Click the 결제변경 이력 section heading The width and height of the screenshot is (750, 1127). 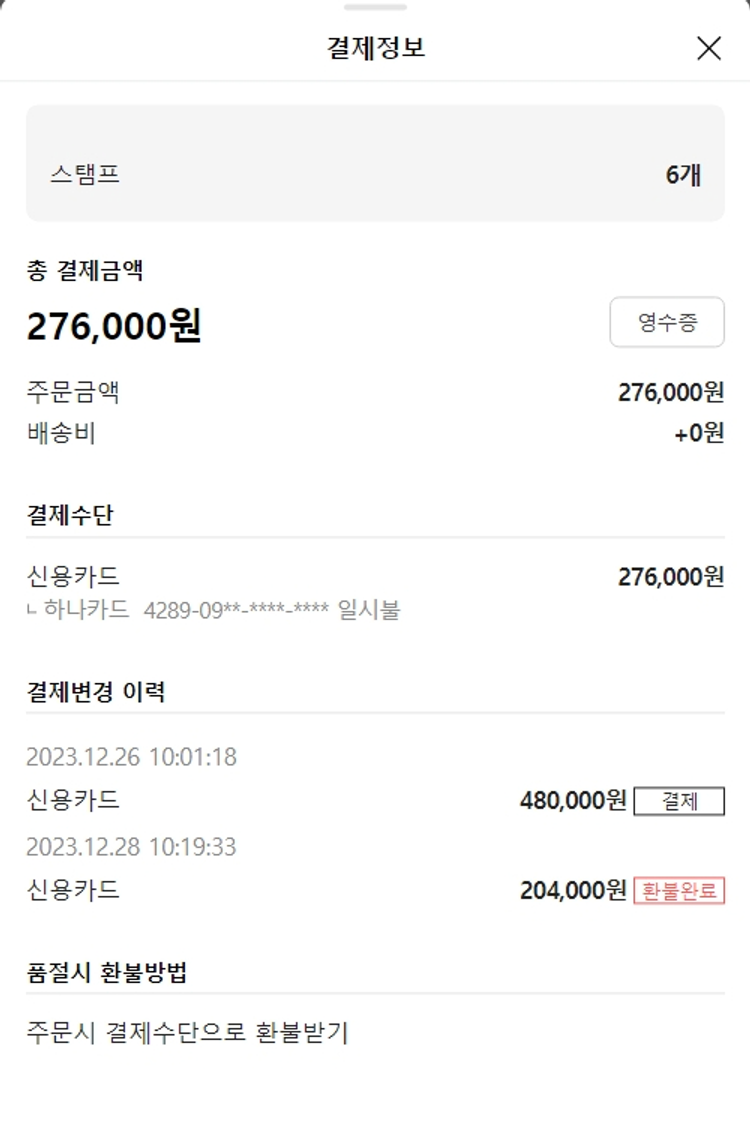[x=96, y=691]
